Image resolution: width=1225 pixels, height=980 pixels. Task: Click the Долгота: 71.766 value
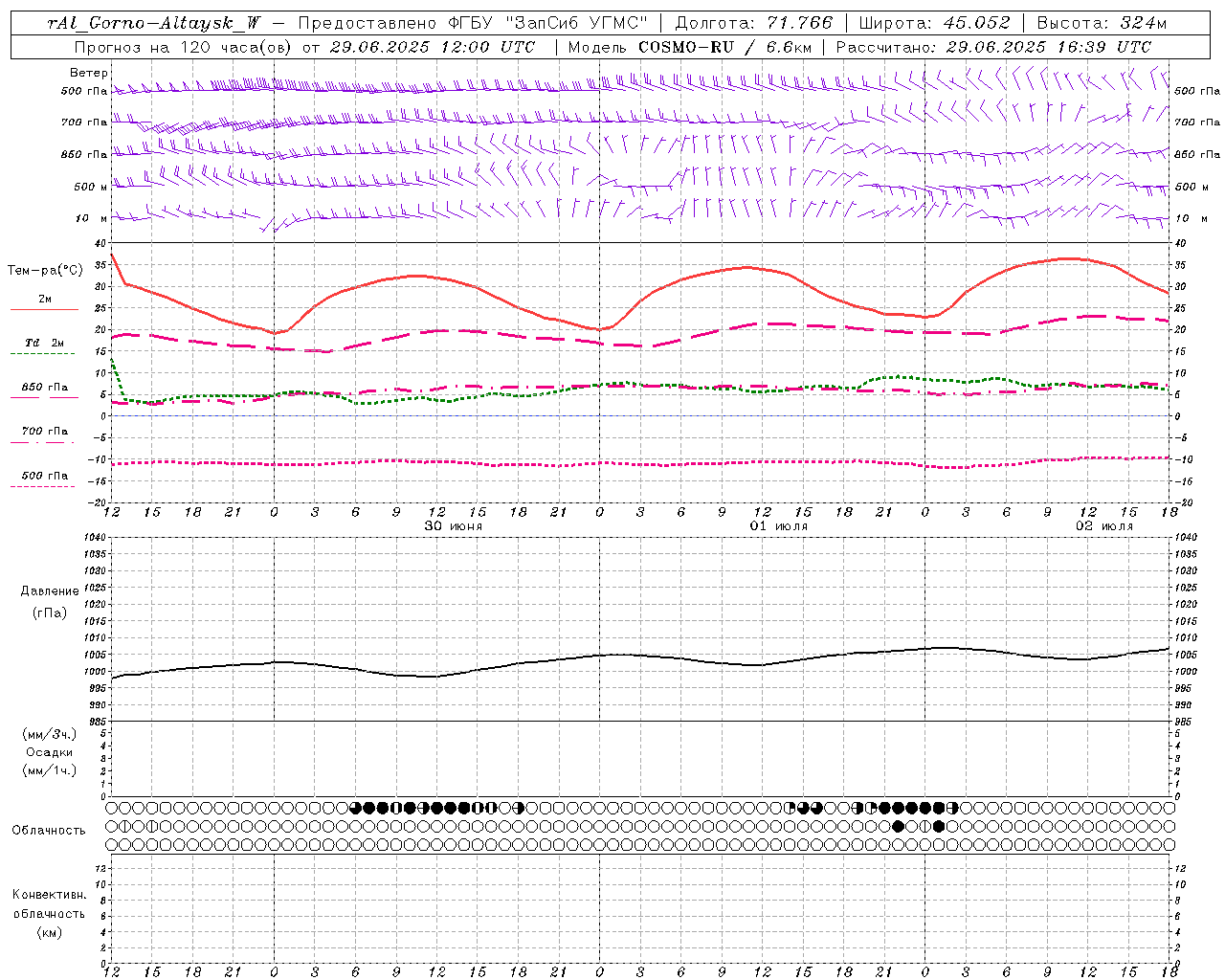[x=754, y=23]
